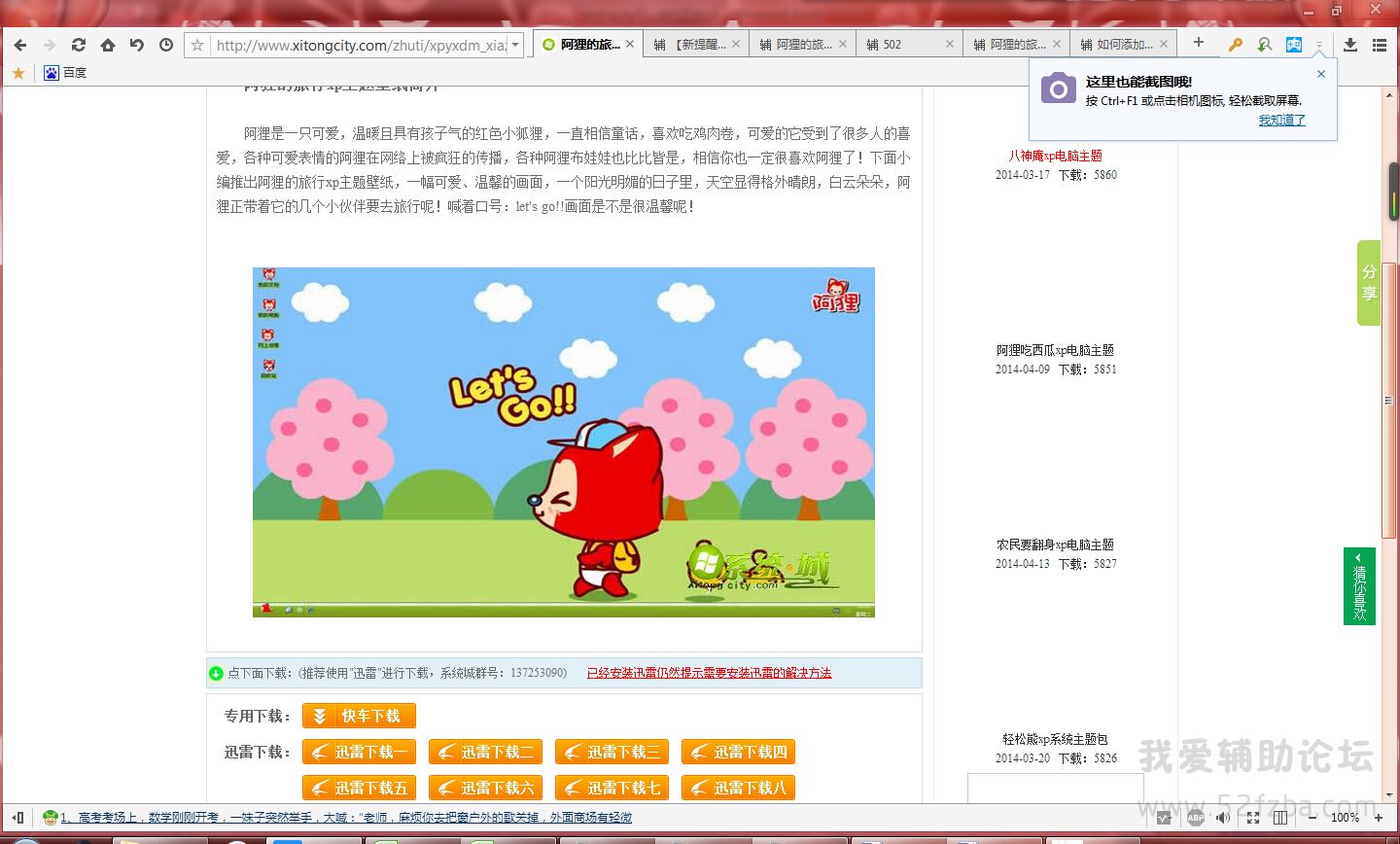Toggle the ABP ad blocker icon

1196,818
